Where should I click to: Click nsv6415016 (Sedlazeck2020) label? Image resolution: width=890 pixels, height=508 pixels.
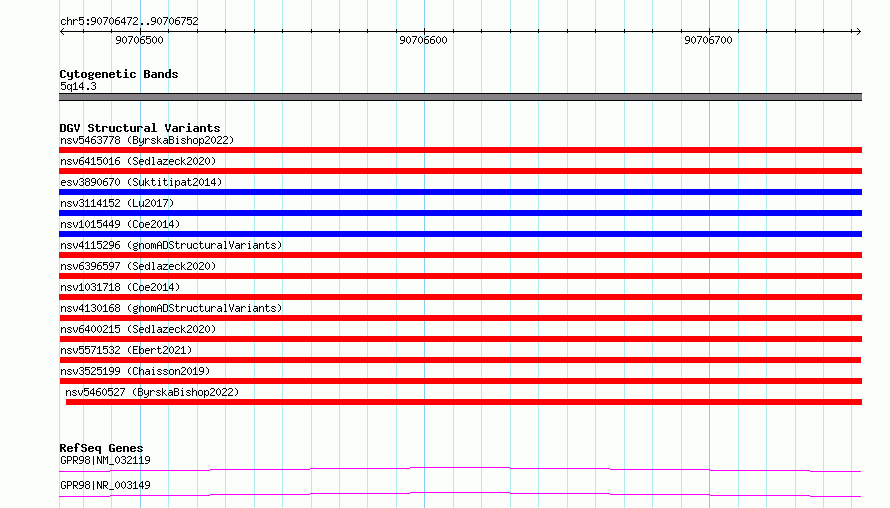138,161
